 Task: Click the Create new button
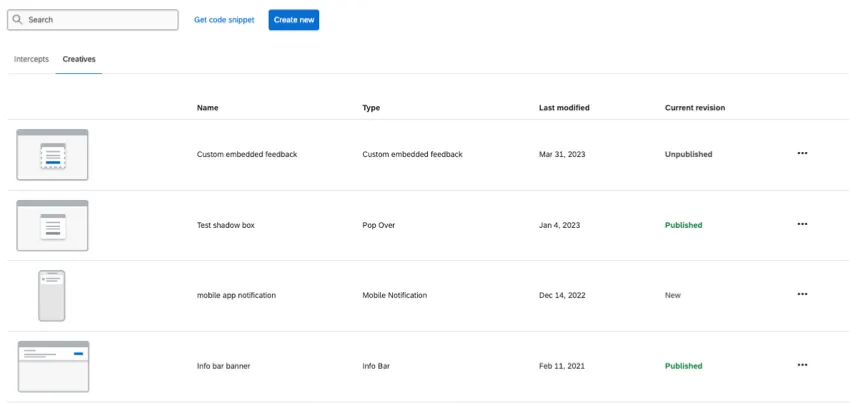293,20
